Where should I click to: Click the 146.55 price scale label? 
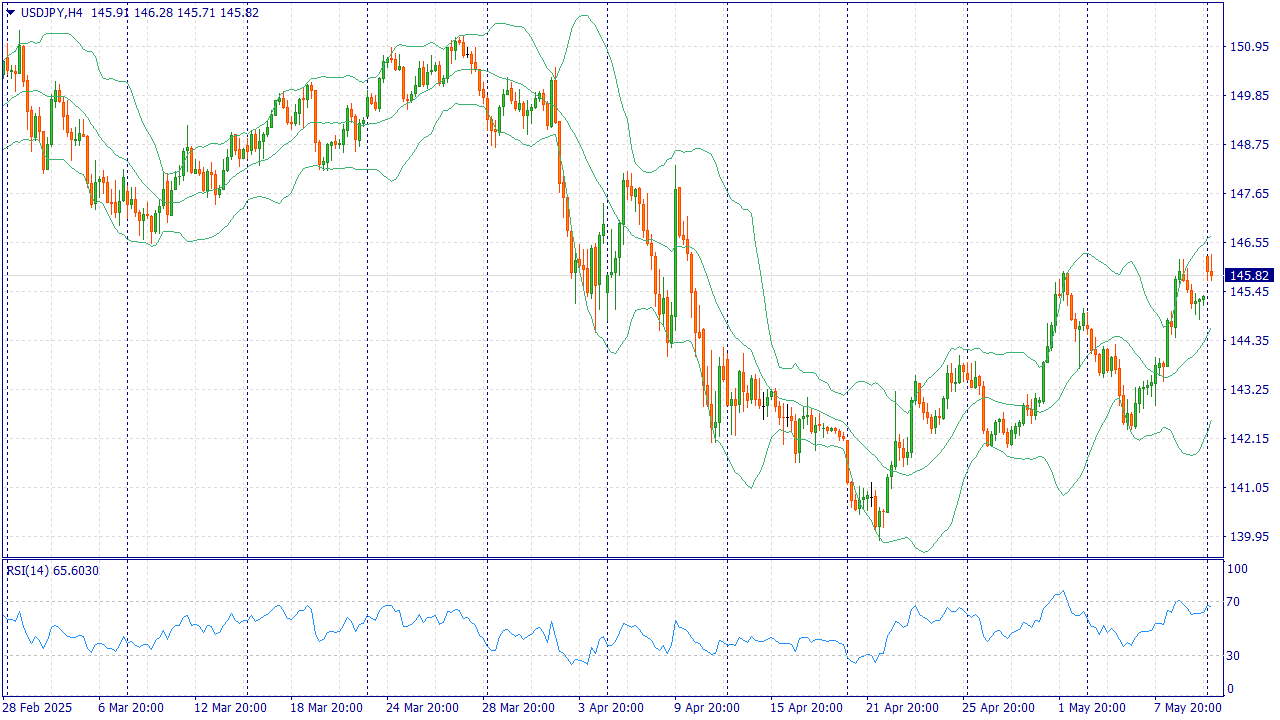[x=1250, y=243]
